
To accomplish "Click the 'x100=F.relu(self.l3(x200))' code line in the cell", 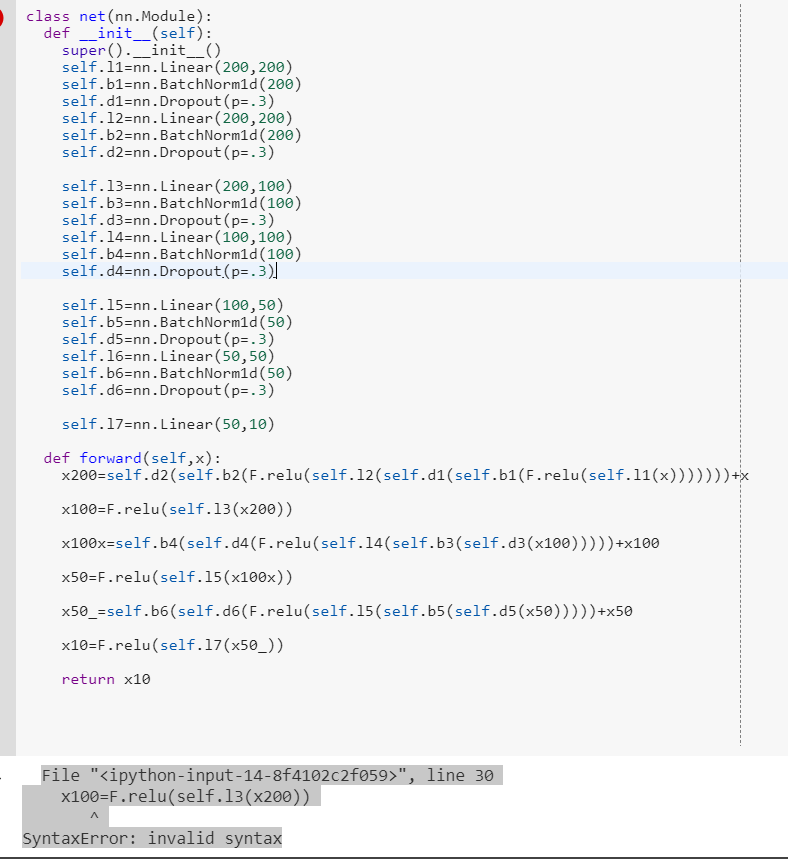I will (177, 509).
